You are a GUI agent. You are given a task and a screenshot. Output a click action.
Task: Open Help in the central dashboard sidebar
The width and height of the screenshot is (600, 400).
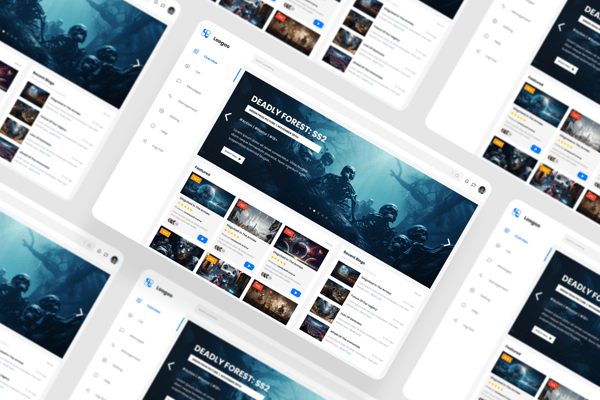(x=164, y=132)
